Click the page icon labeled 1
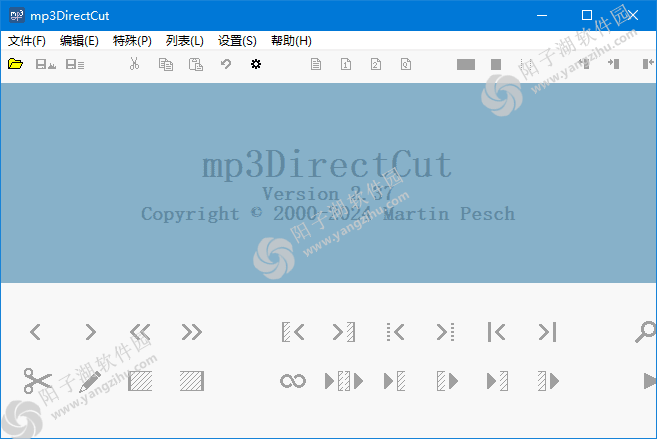Screen dimensions: 657x439 pyautogui.click(x=346, y=64)
